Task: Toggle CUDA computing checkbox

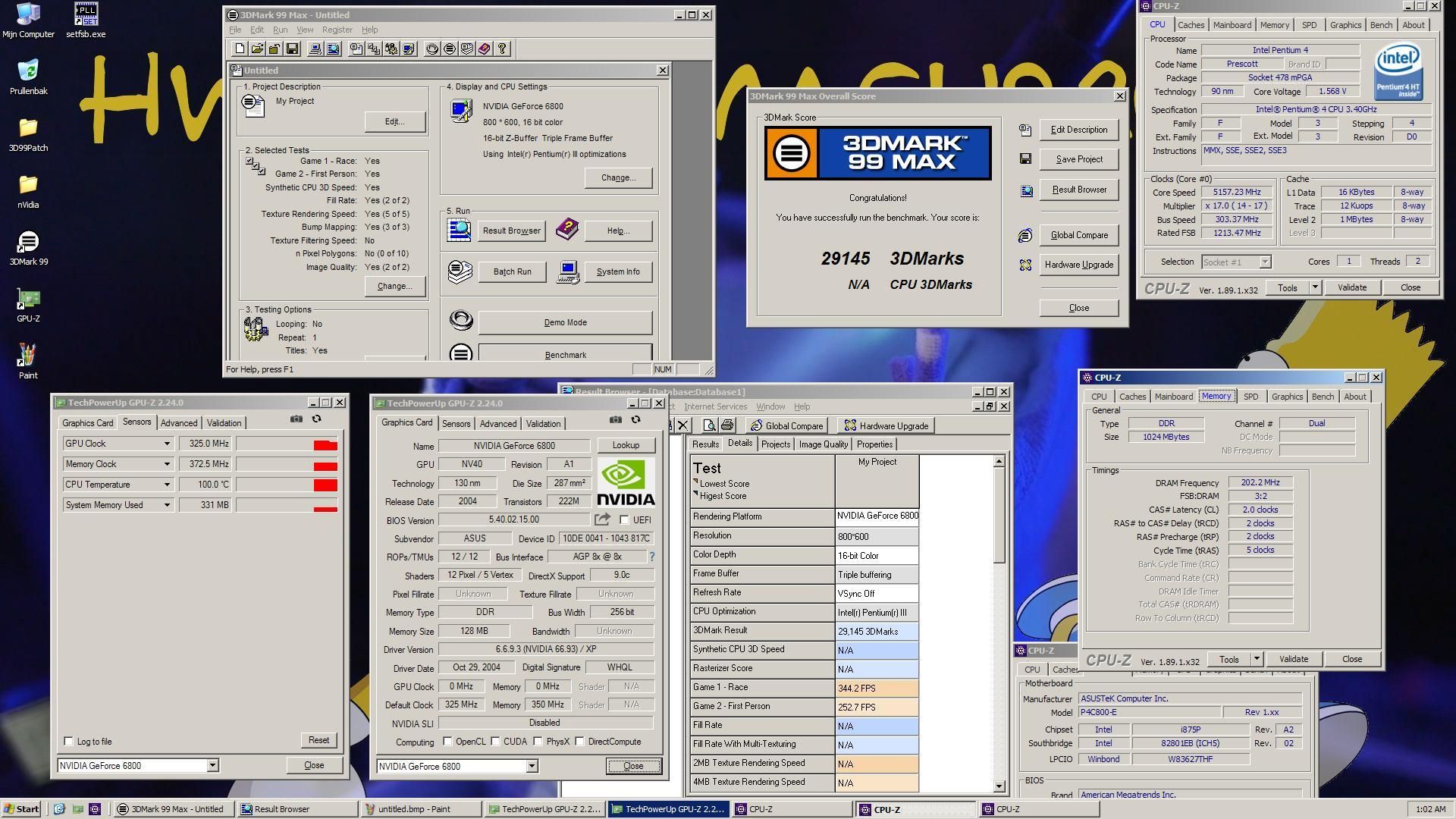Action: (495, 742)
